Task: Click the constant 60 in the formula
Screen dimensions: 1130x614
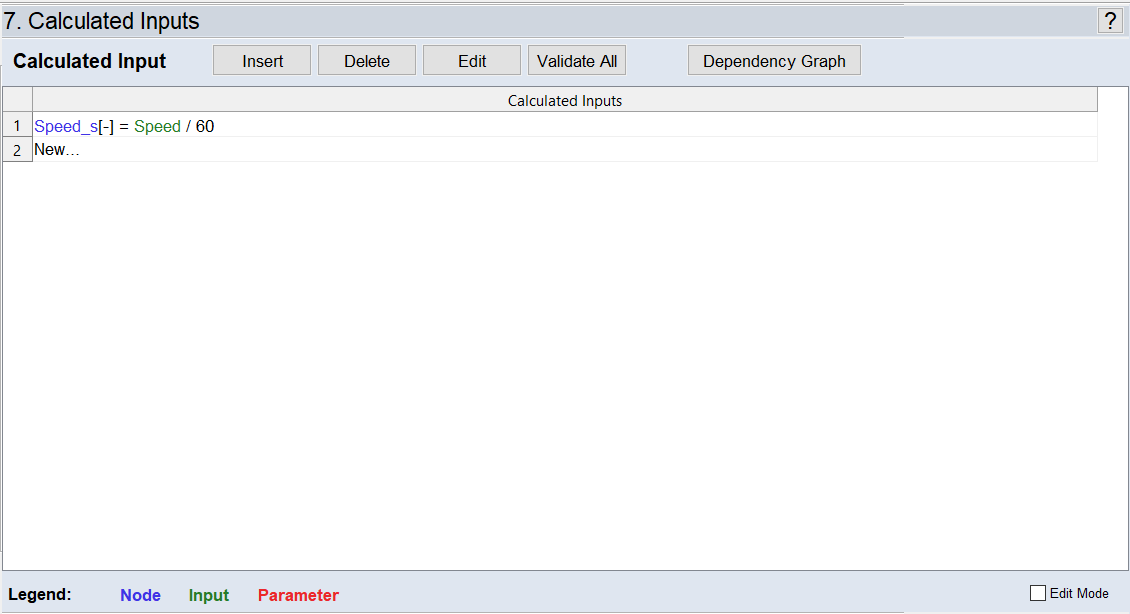Action: click(205, 126)
